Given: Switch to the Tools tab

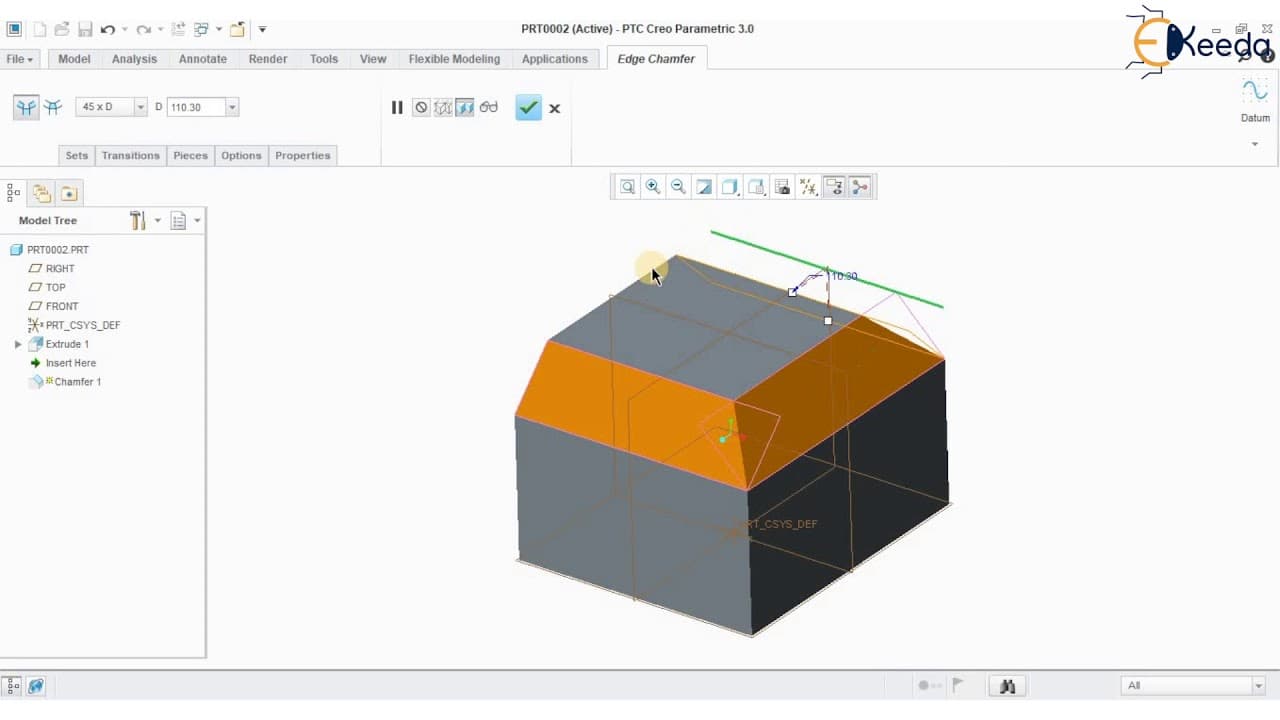Looking at the screenshot, I should [324, 59].
